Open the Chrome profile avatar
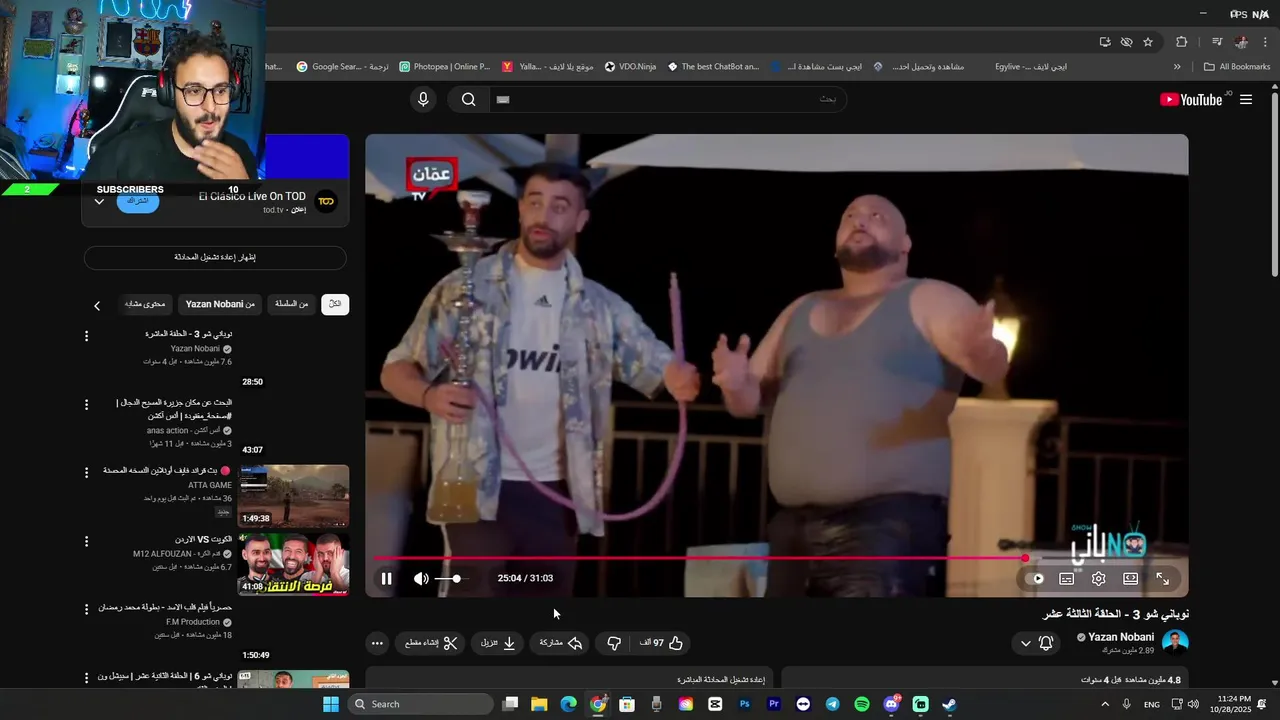 pyautogui.click(x=1241, y=42)
